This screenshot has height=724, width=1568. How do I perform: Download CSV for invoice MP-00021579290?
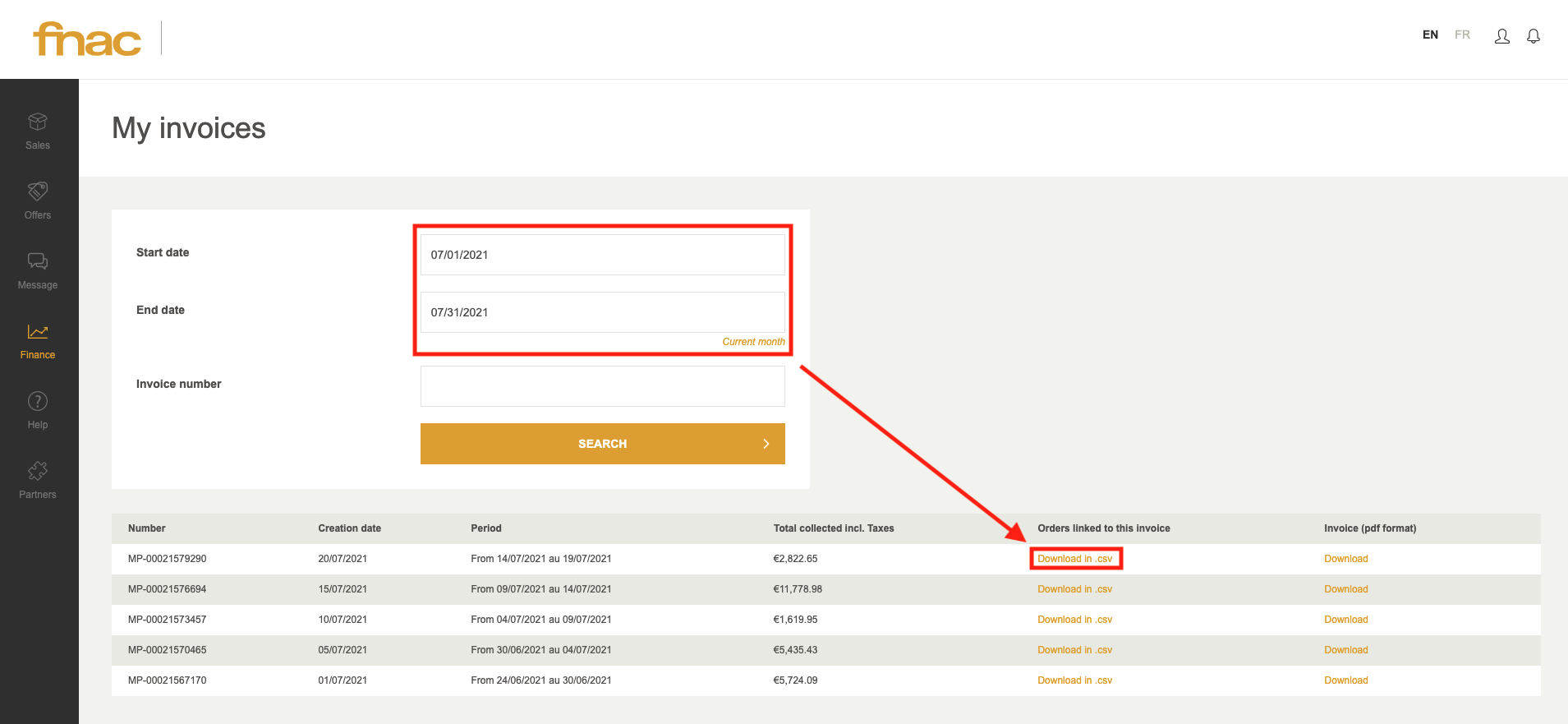point(1074,559)
